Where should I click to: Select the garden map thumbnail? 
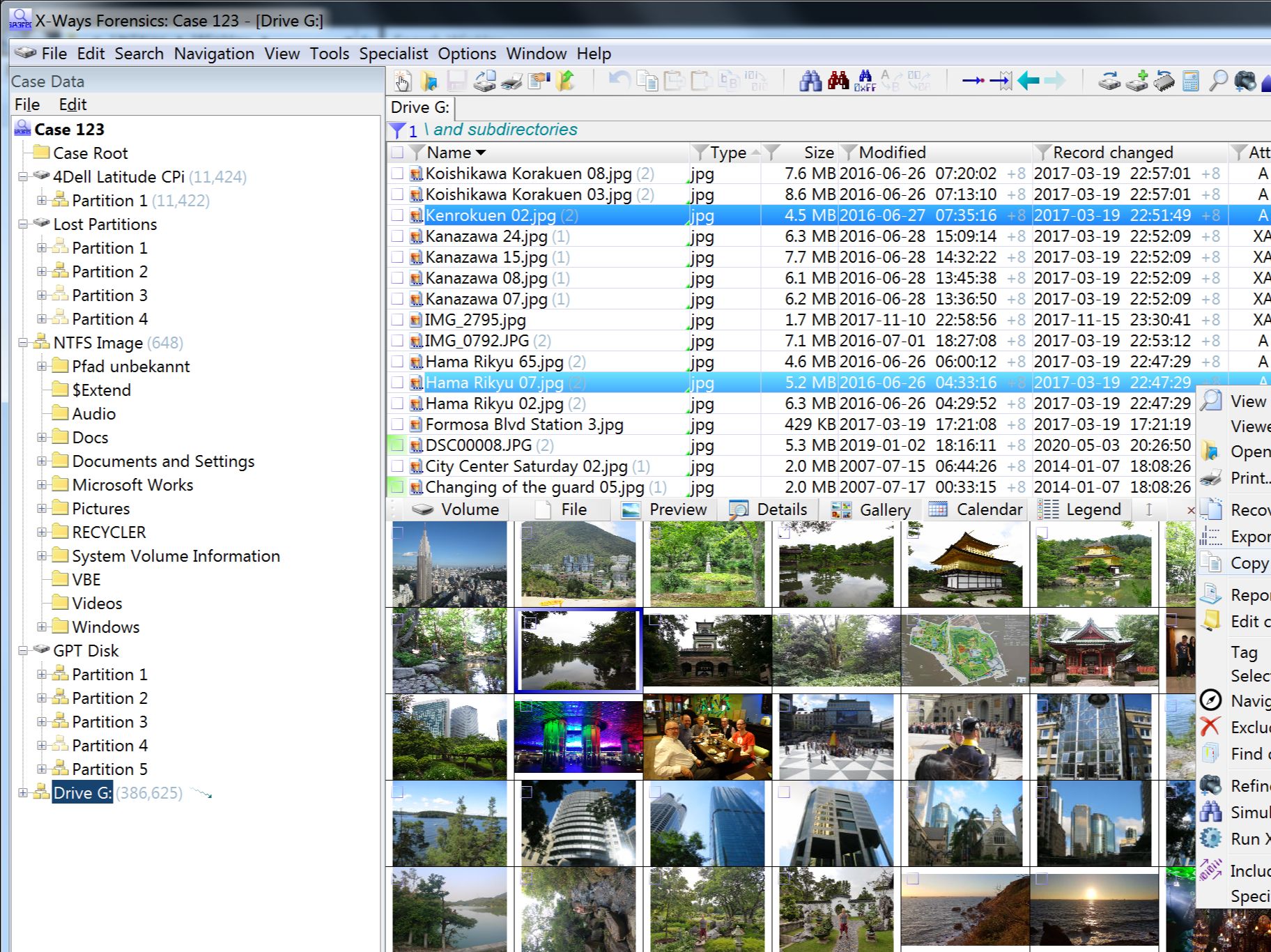(965, 650)
